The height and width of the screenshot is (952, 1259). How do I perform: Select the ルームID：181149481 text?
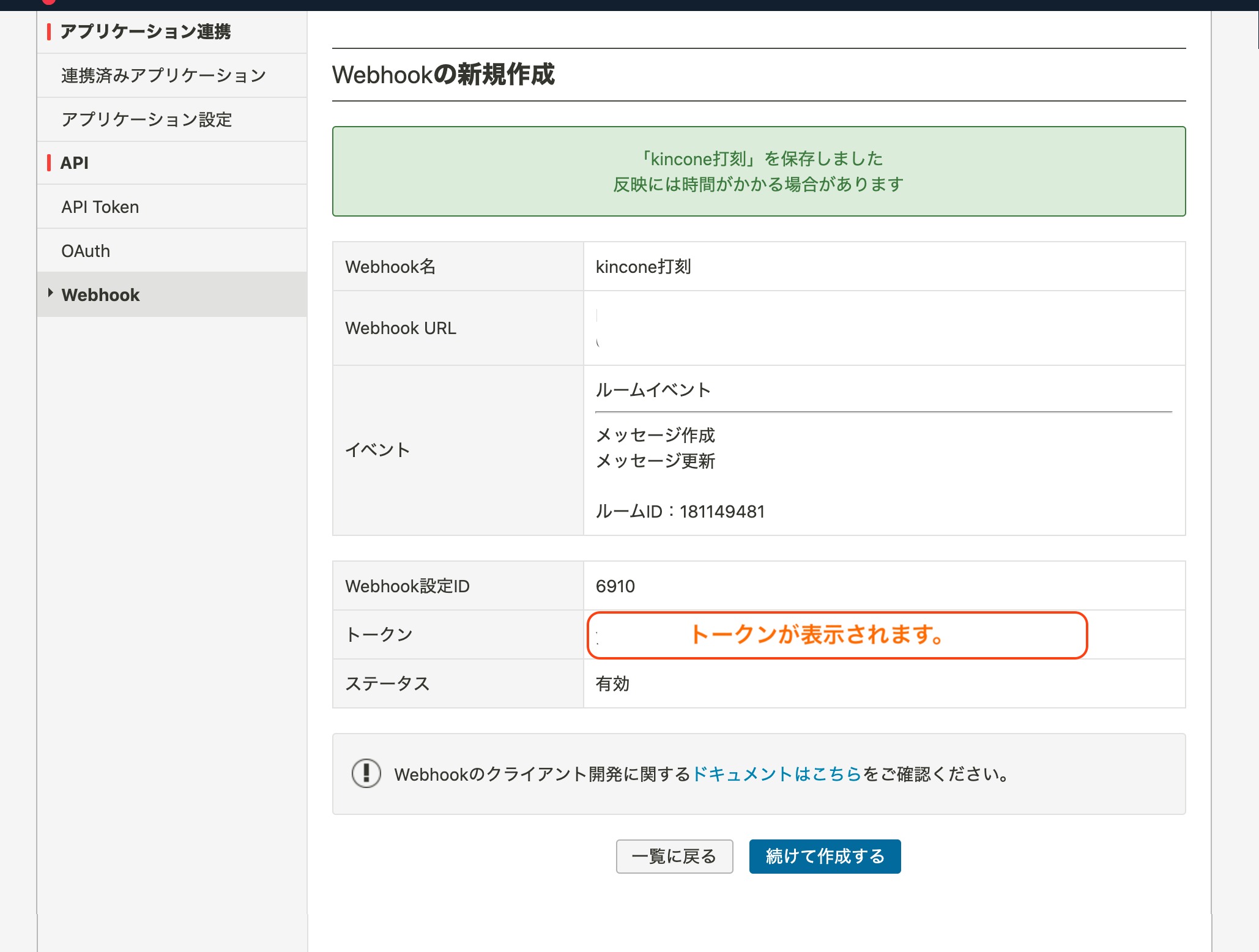(x=680, y=511)
